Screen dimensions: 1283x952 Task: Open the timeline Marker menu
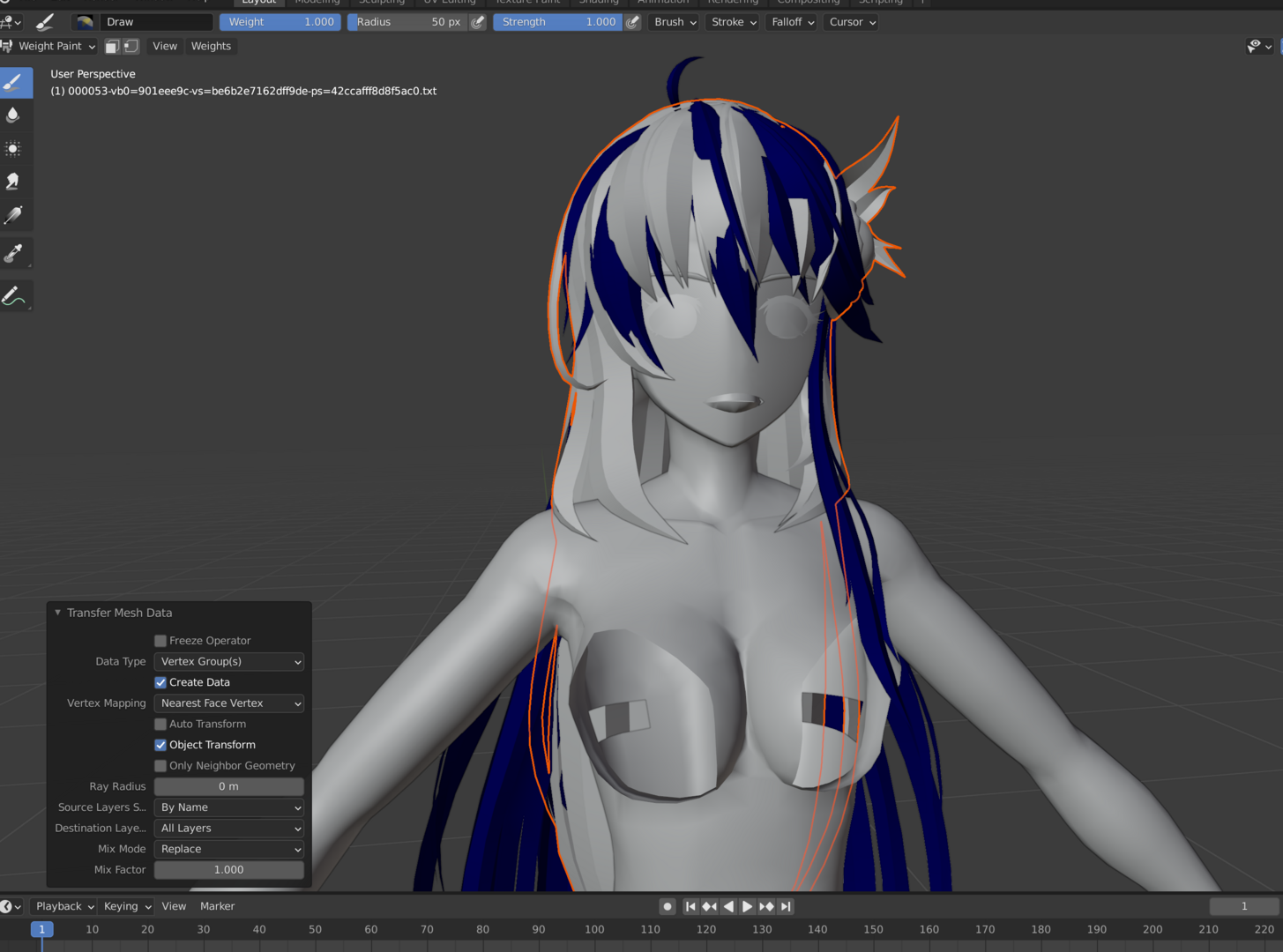[217, 906]
